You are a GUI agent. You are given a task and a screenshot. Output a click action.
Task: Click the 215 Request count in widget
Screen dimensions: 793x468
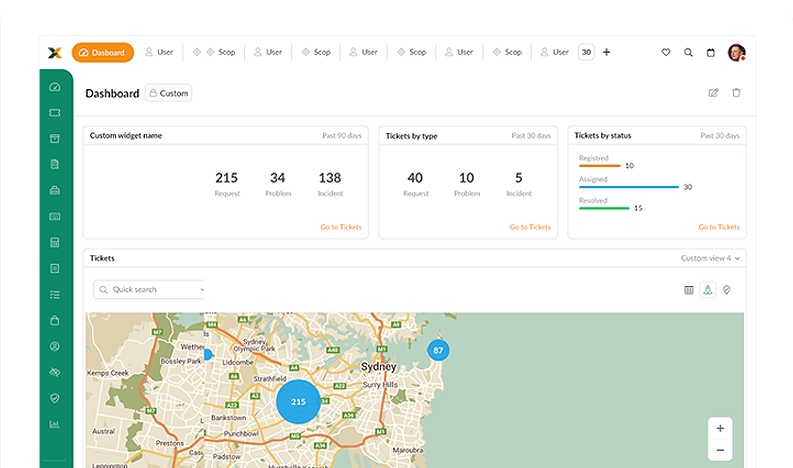pos(227,178)
